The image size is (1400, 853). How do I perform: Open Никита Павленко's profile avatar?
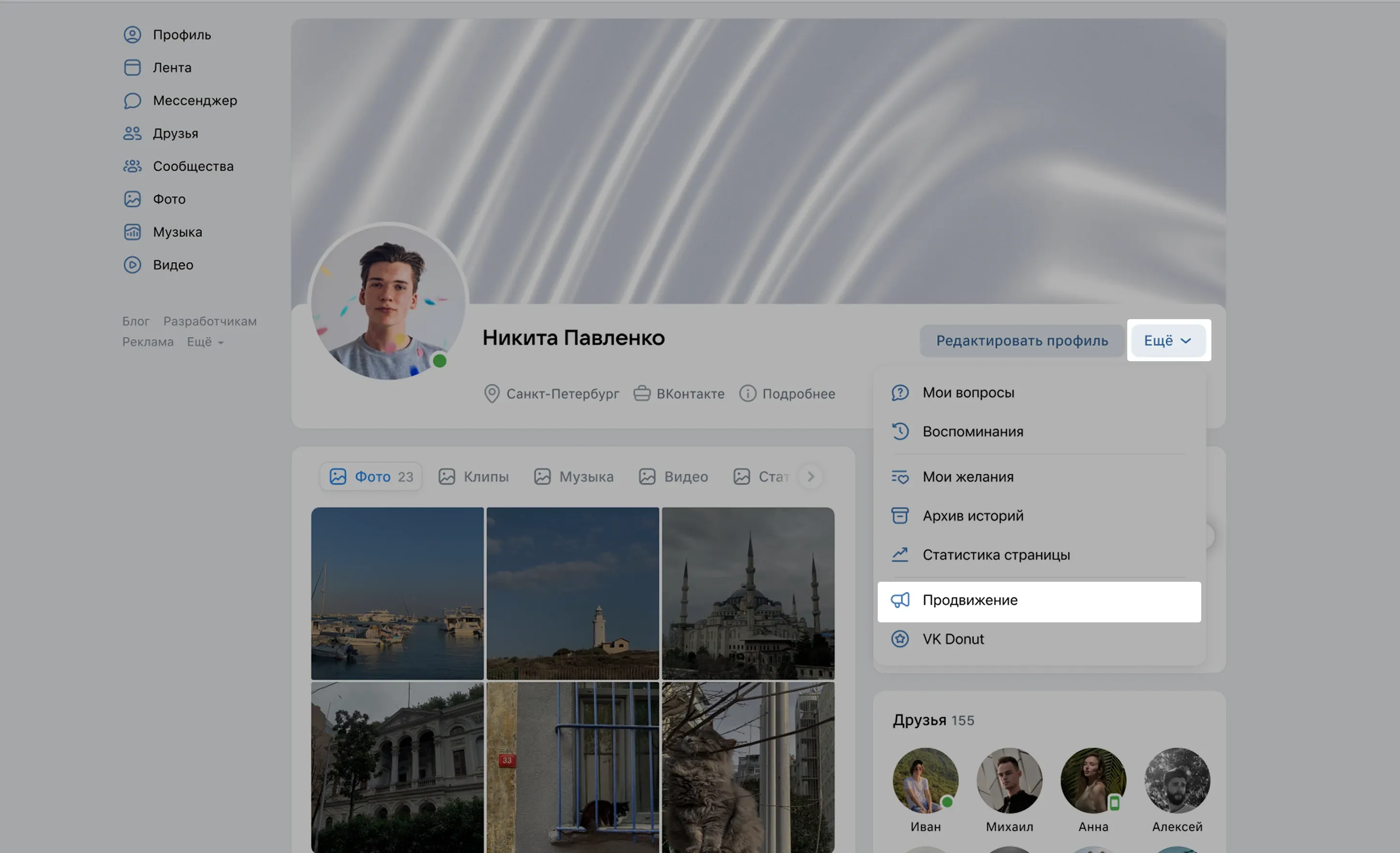click(x=389, y=303)
